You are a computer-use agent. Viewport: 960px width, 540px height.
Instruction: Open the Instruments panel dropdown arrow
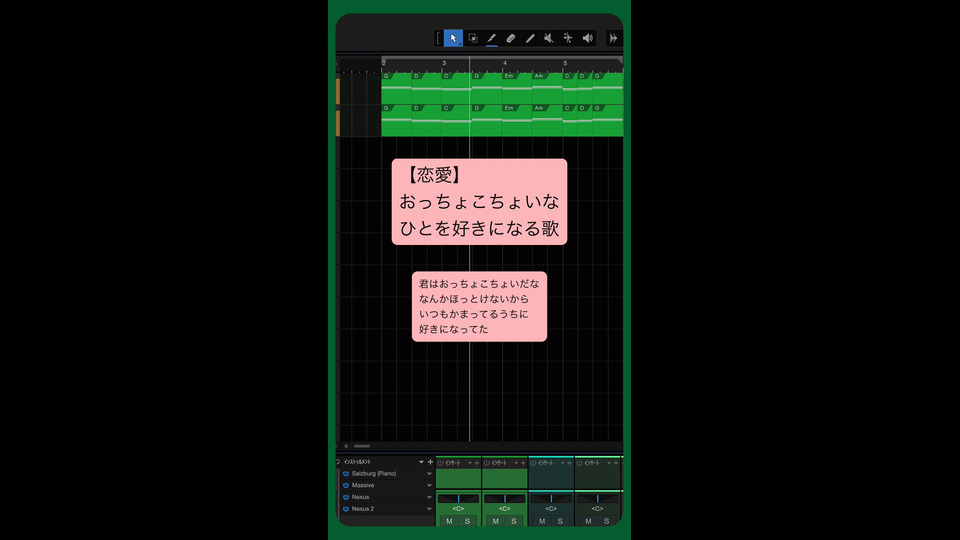pyautogui.click(x=421, y=462)
